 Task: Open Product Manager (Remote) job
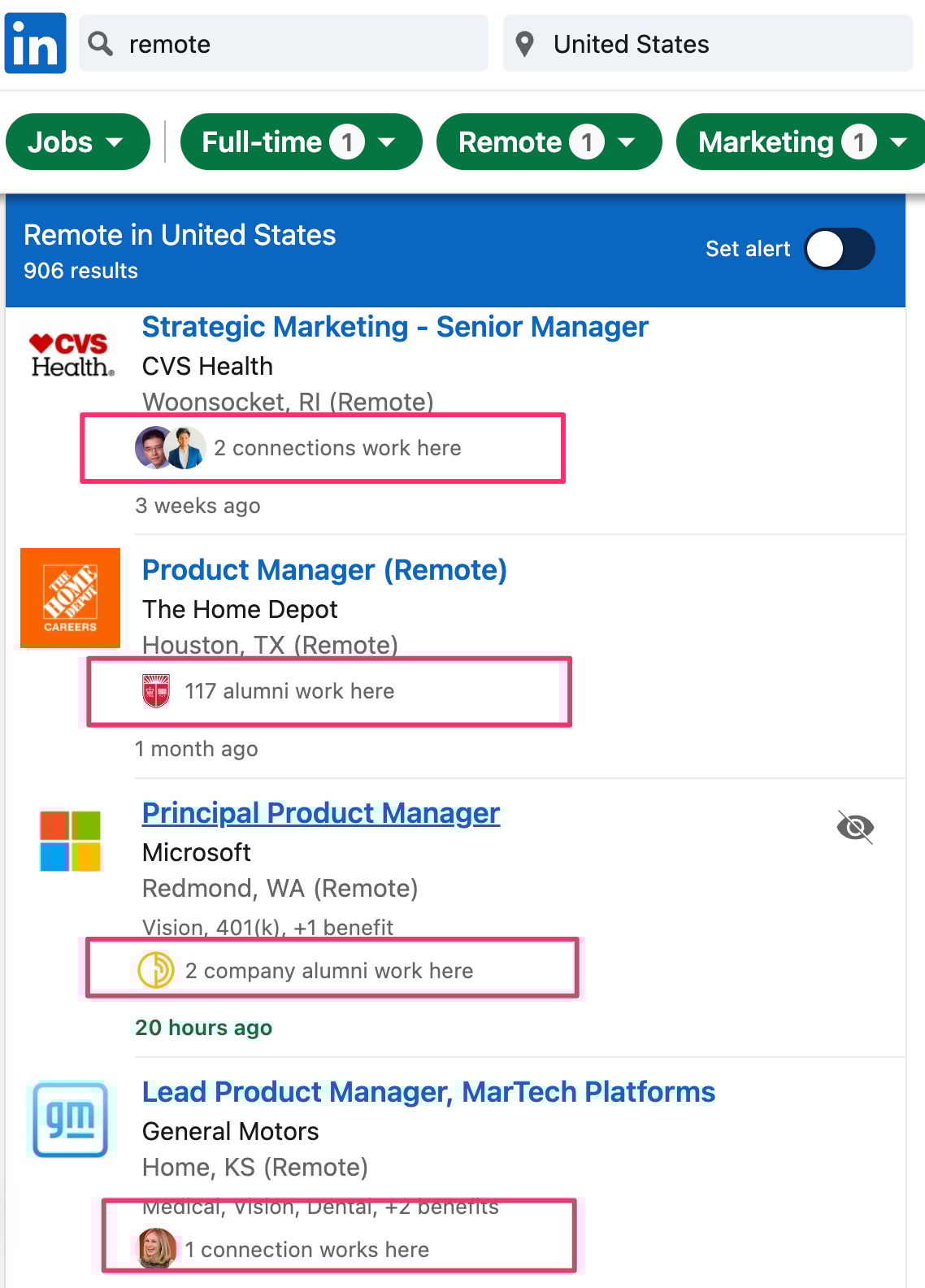tap(324, 570)
